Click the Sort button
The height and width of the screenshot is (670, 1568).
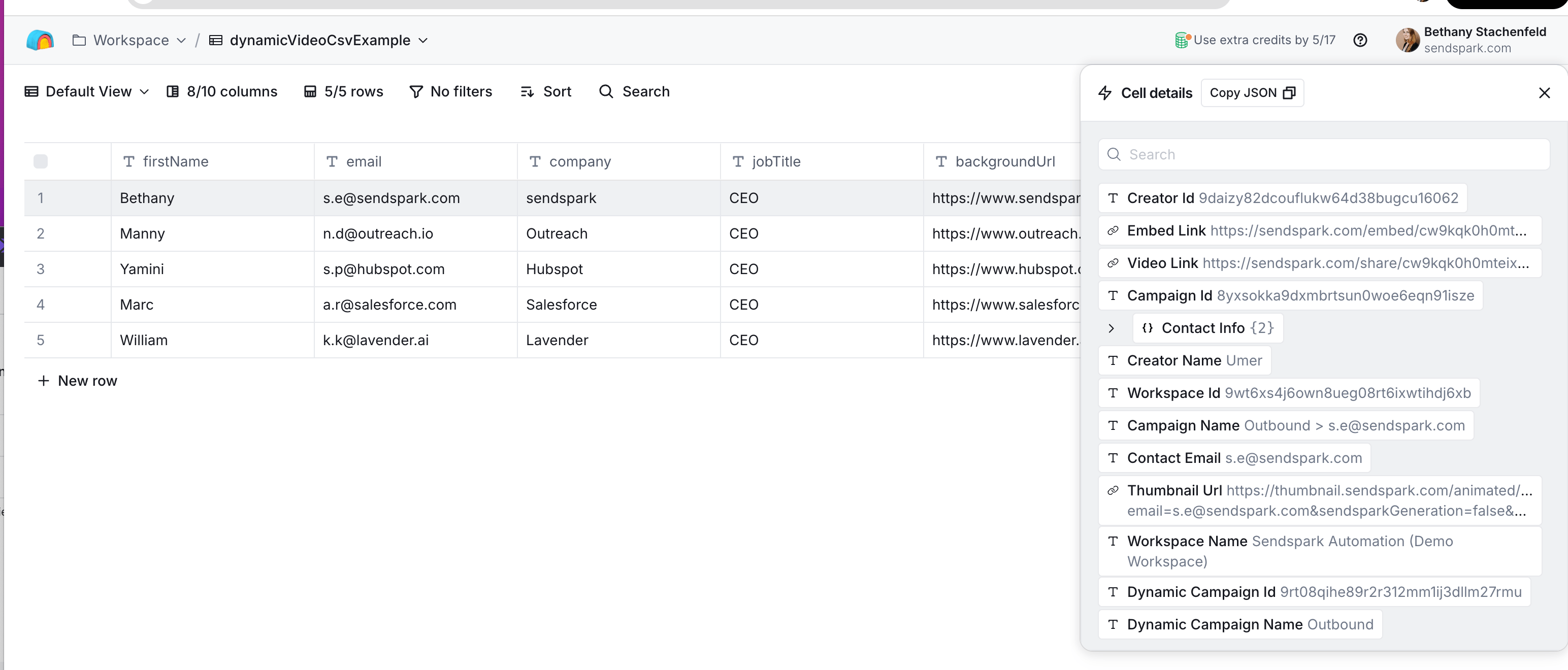click(546, 92)
